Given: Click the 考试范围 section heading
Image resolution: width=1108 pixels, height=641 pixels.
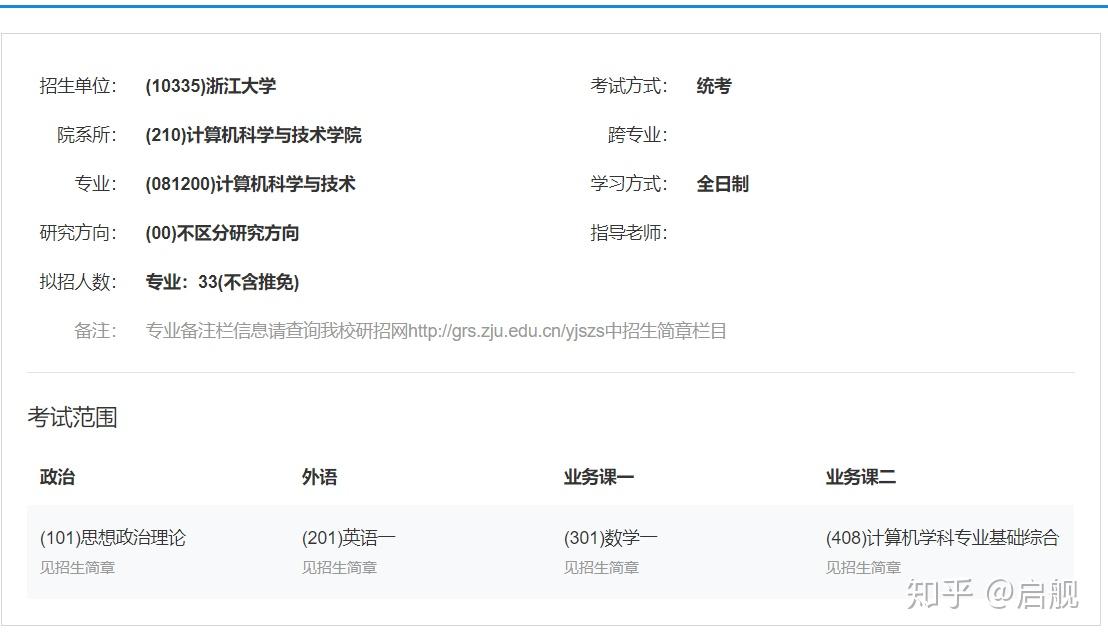Looking at the screenshot, I should (72, 417).
